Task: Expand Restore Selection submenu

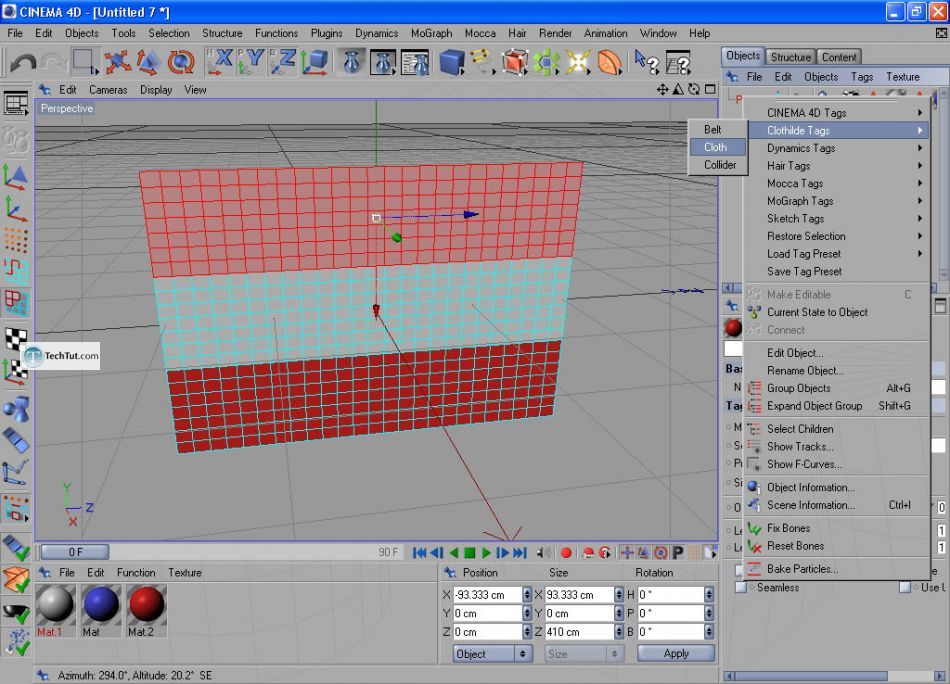Action: 837,236
